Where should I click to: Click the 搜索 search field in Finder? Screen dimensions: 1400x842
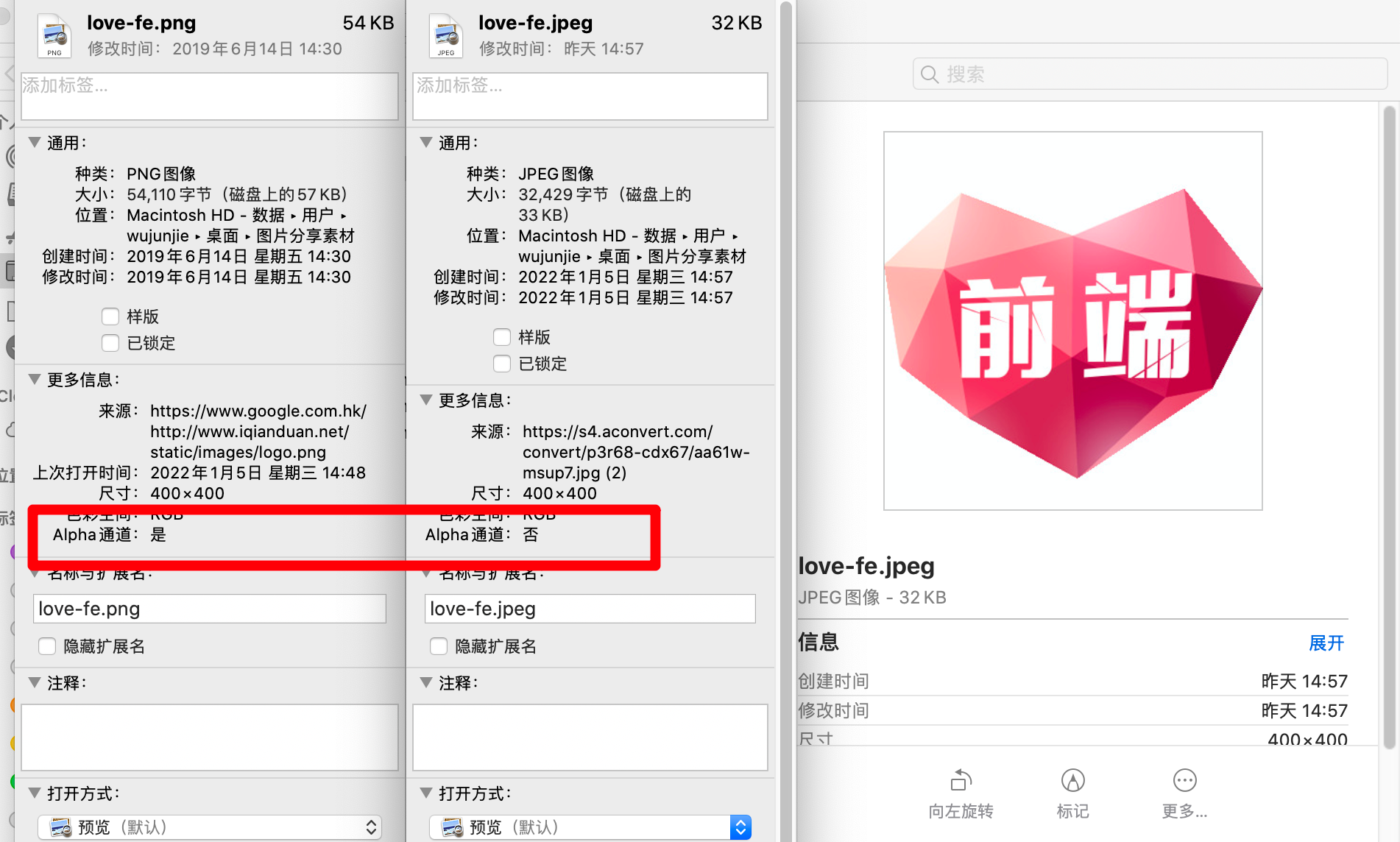coord(1150,74)
